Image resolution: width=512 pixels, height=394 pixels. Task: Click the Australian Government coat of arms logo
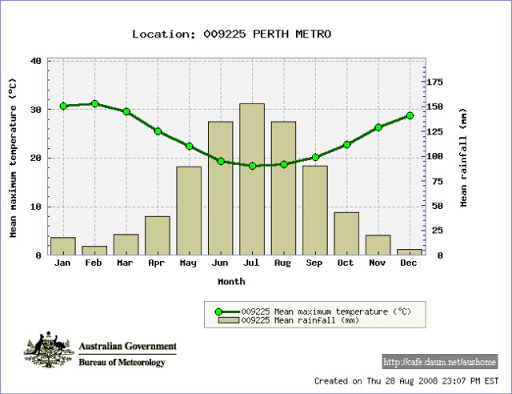coord(49,350)
